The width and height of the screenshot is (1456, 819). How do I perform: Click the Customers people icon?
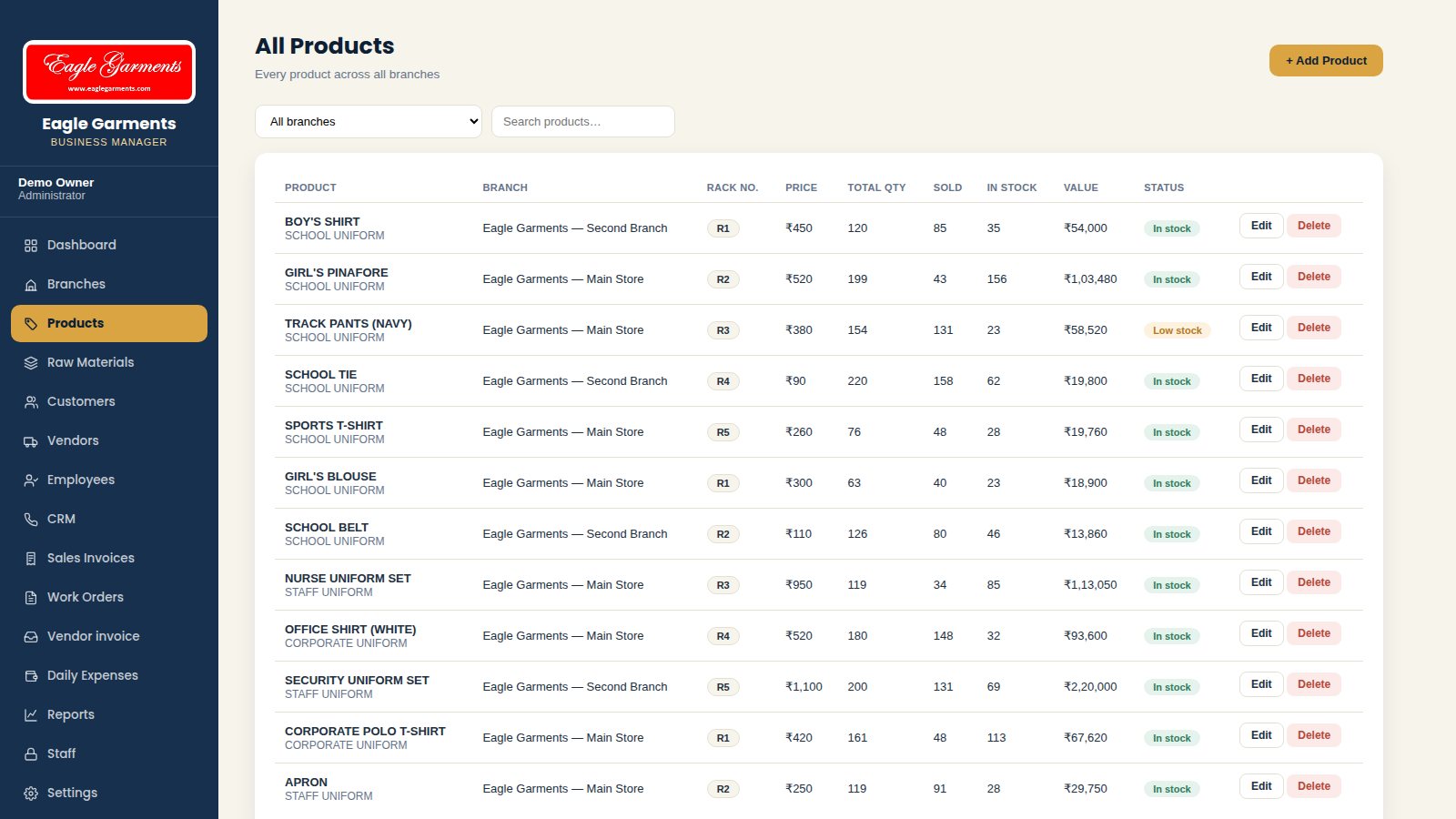pos(31,402)
